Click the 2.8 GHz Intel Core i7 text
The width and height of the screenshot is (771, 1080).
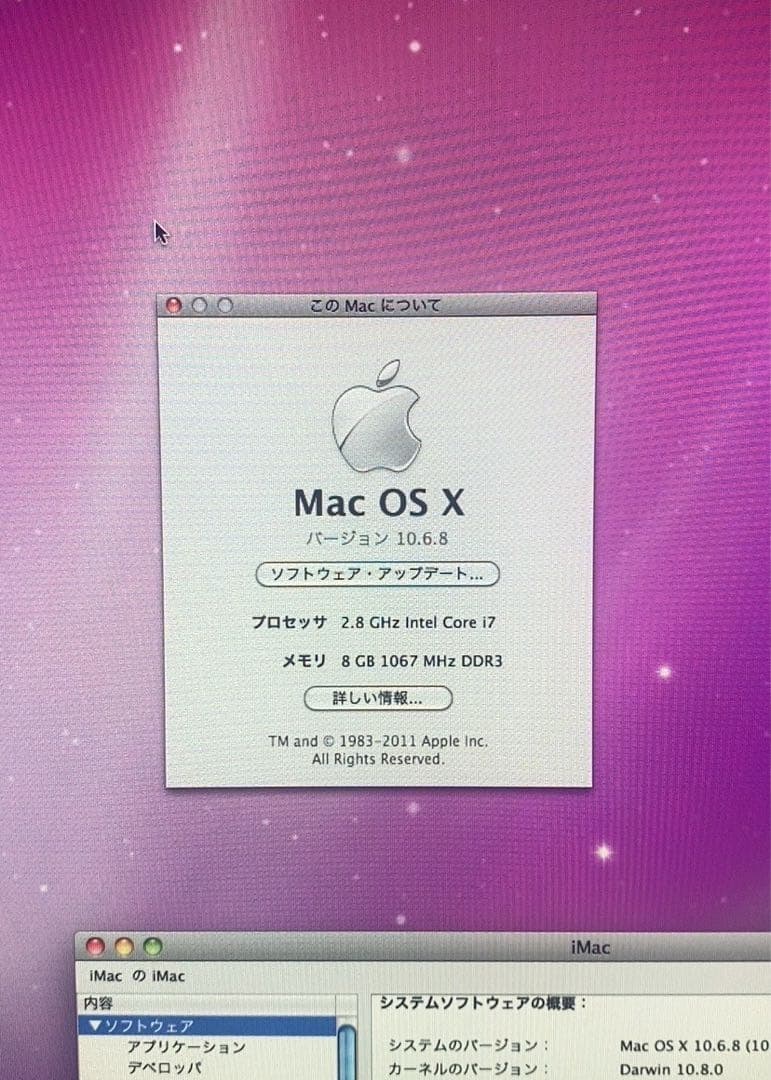click(x=418, y=623)
